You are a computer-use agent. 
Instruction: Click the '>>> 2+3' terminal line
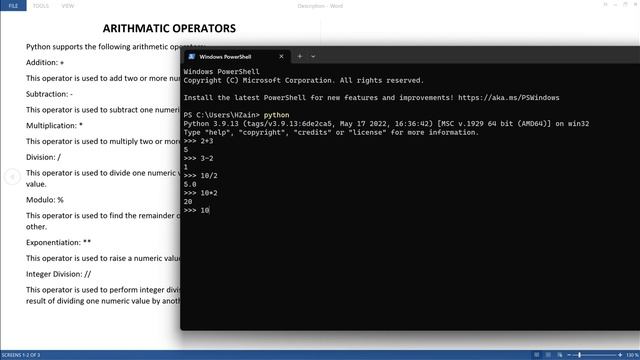(198, 141)
